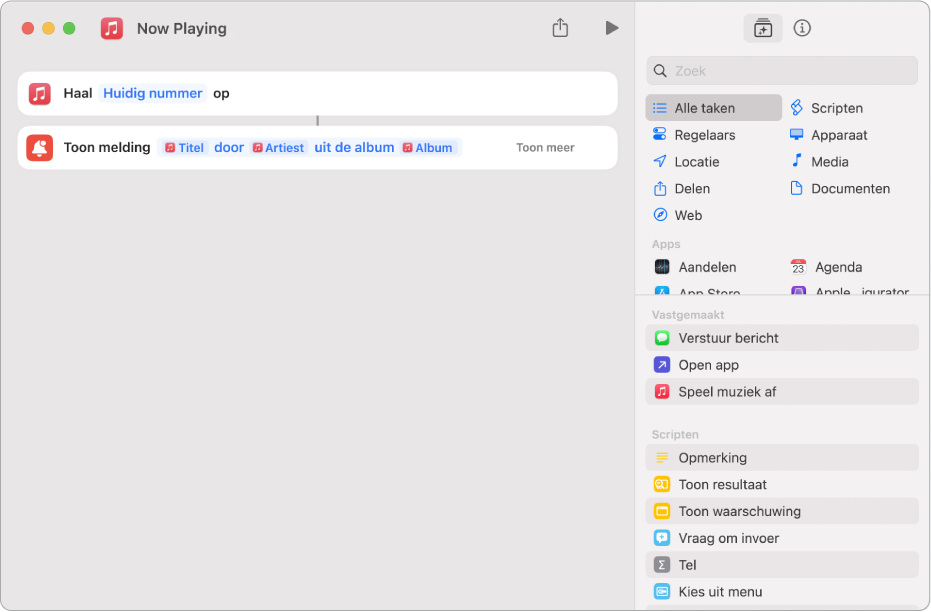The height and width of the screenshot is (612, 931).
Task: Click the Now Playing music shortcut icon
Action: [112, 28]
